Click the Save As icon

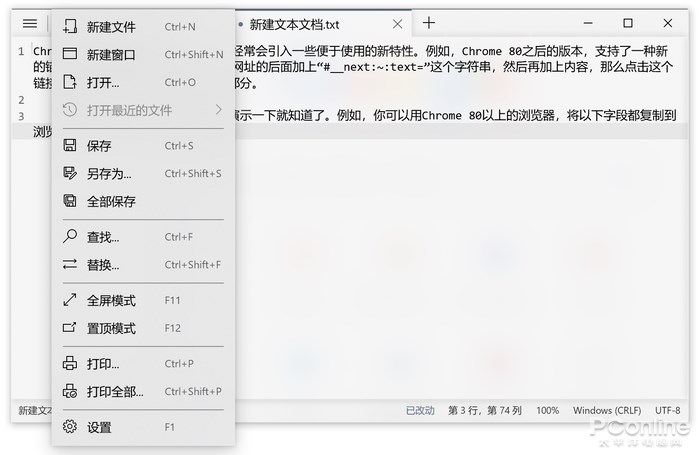(70, 173)
